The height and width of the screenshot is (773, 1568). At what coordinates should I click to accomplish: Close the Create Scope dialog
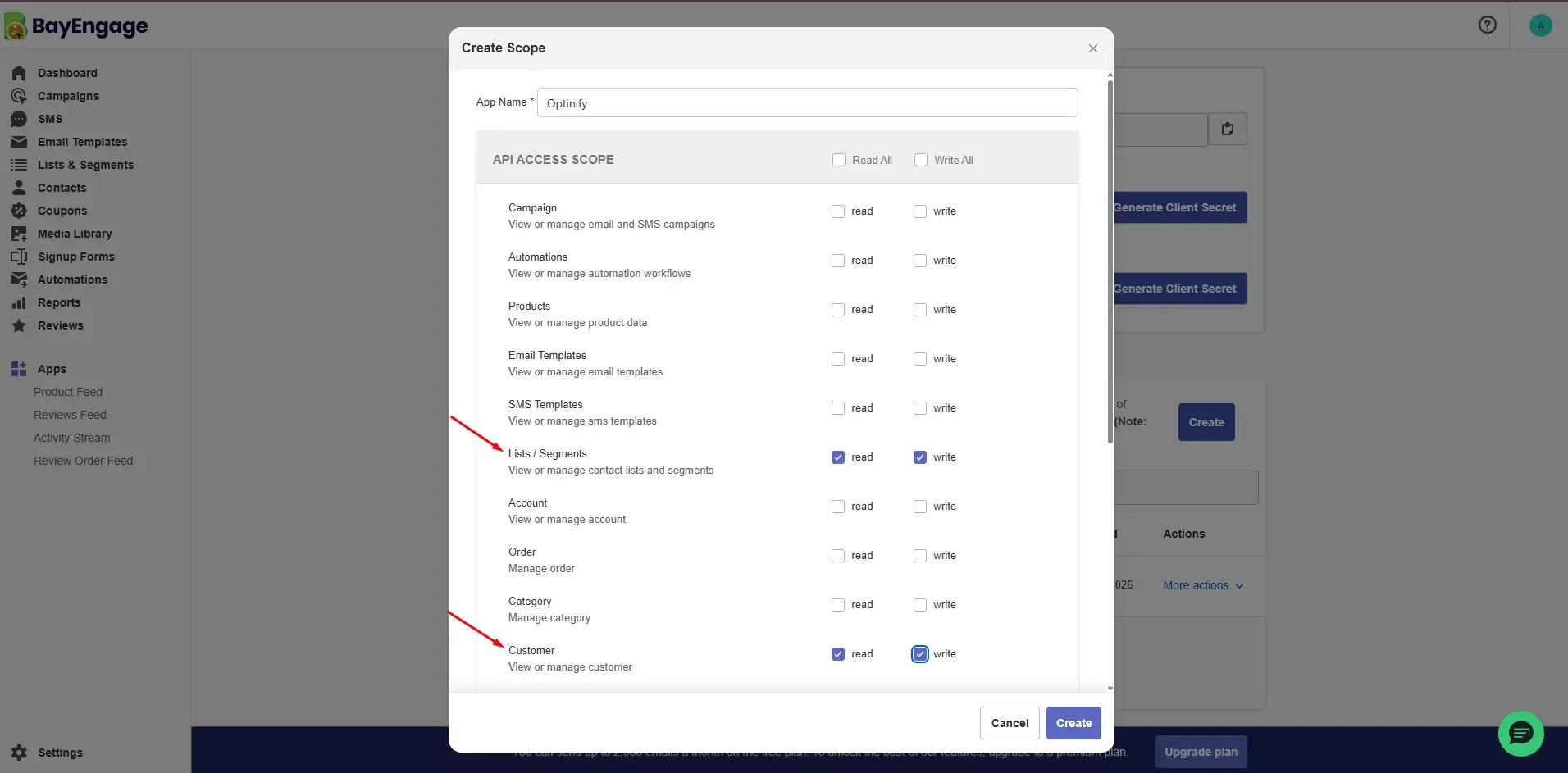(1092, 48)
